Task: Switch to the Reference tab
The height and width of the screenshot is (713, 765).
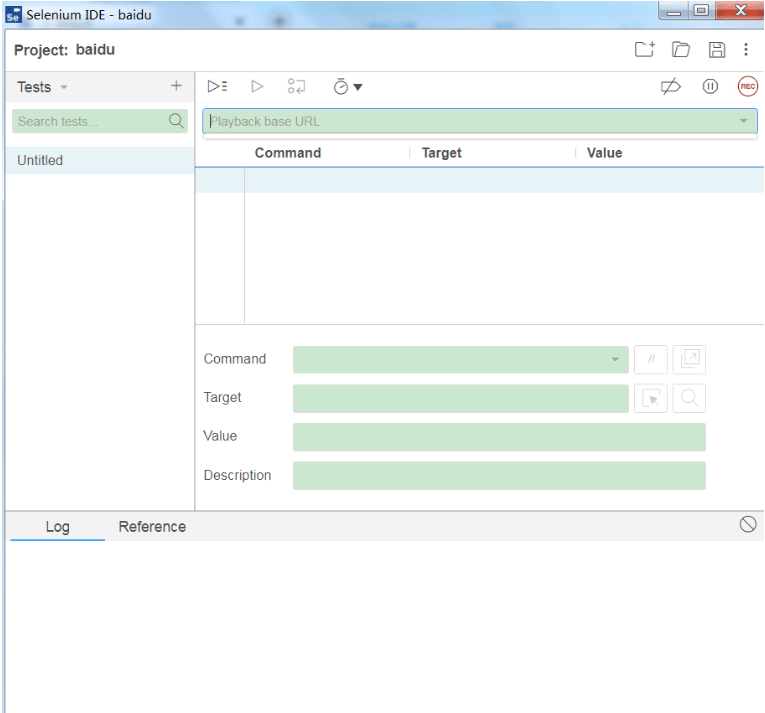Action: click(x=152, y=527)
